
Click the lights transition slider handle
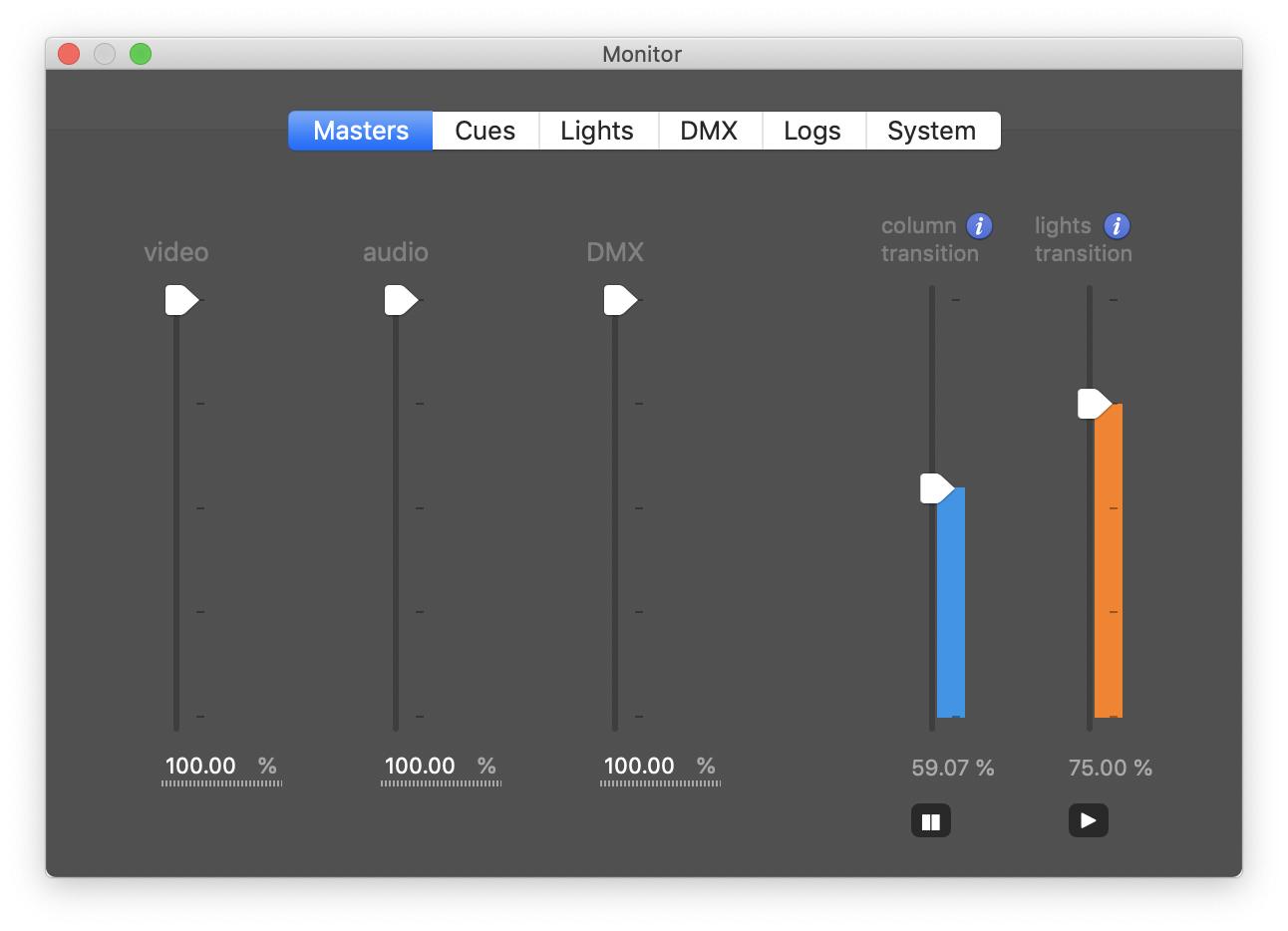[x=1093, y=404]
